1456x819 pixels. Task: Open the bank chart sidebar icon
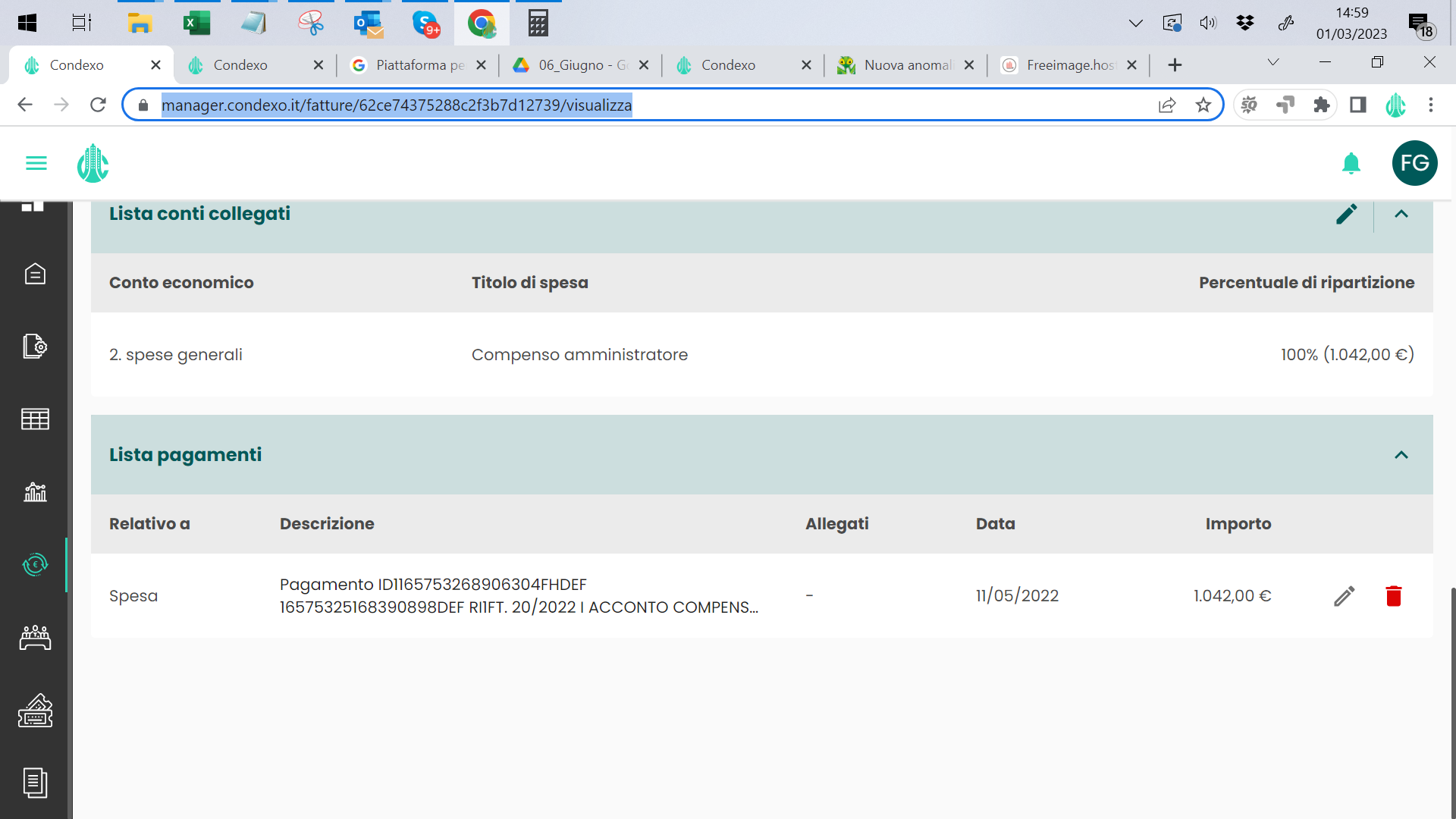point(35,491)
